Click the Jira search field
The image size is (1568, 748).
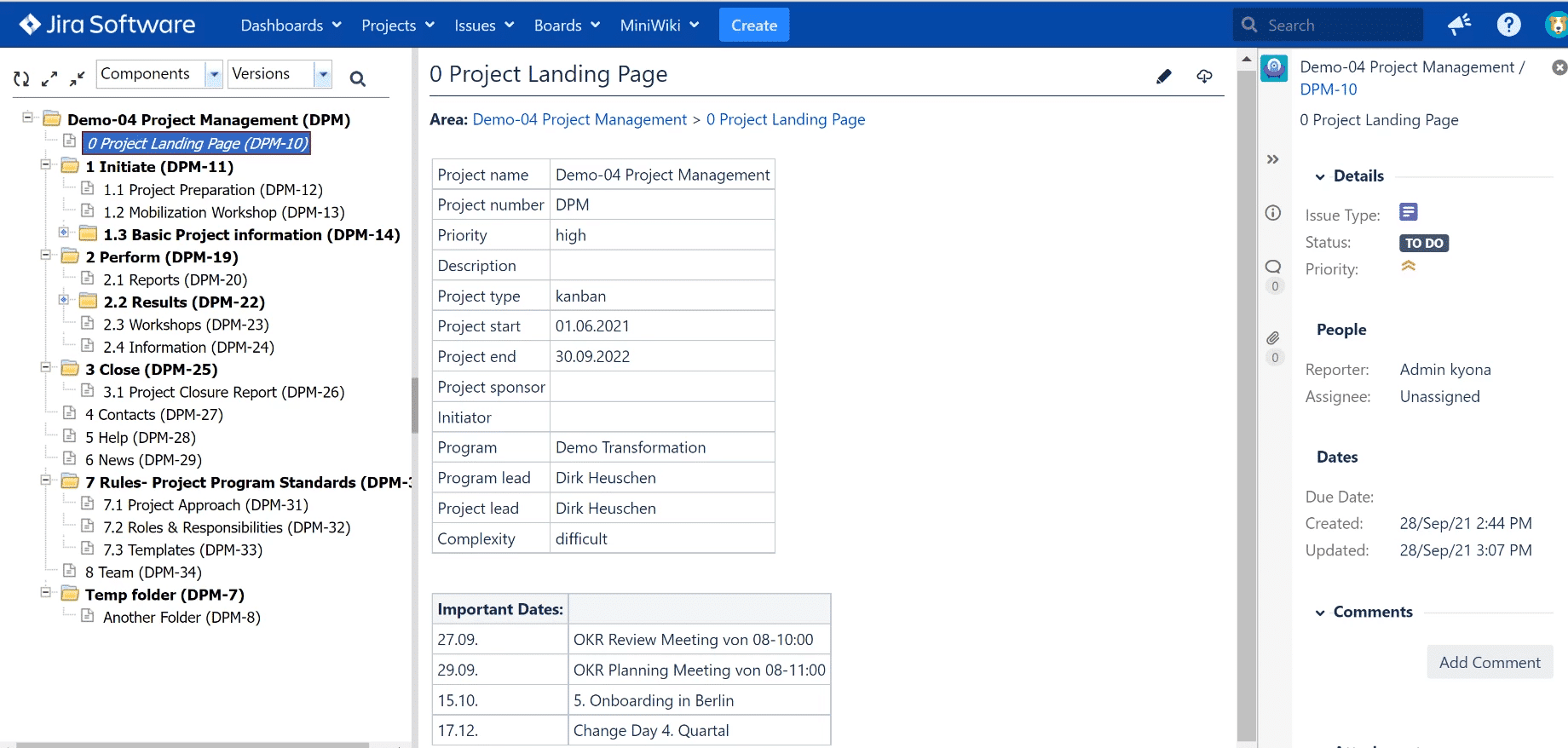pos(1328,25)
